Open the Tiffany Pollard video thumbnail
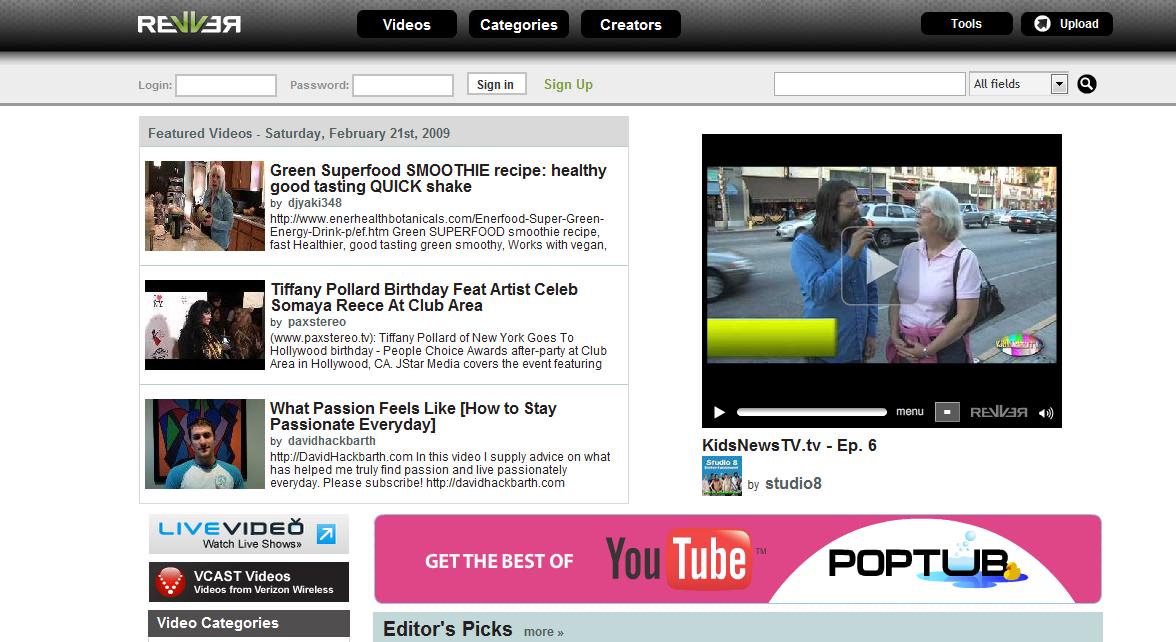 pos(205,325)
